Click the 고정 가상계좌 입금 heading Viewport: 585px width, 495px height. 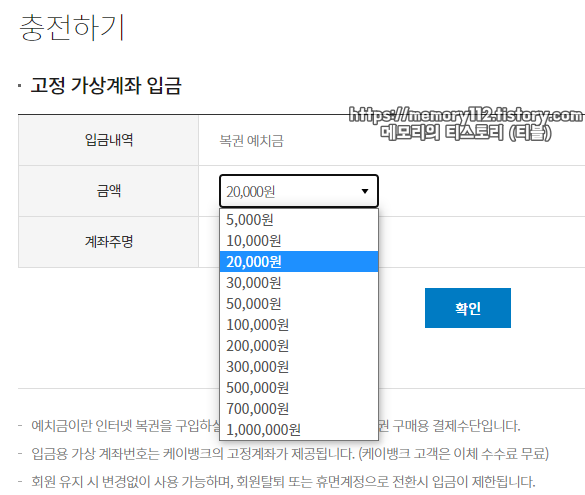coord(106,85)
